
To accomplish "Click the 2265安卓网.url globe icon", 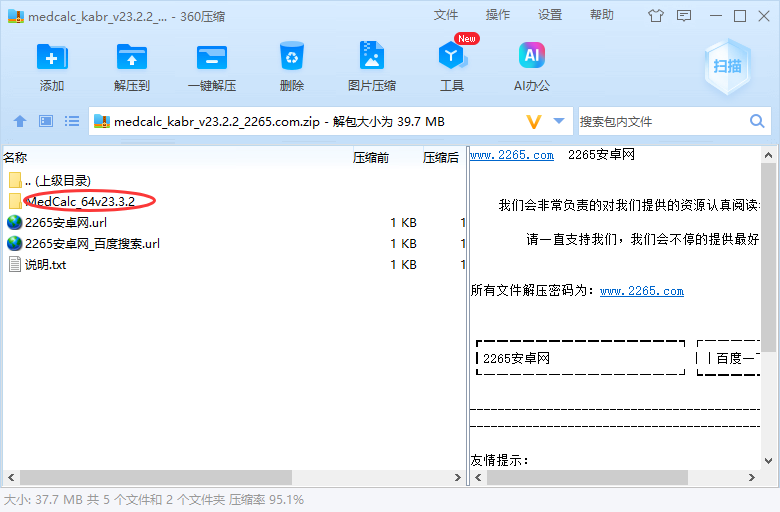I will (x=14, y=222).
